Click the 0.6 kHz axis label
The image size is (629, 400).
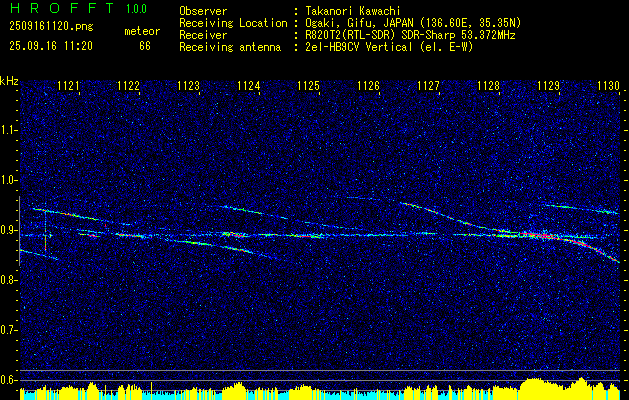8,380
